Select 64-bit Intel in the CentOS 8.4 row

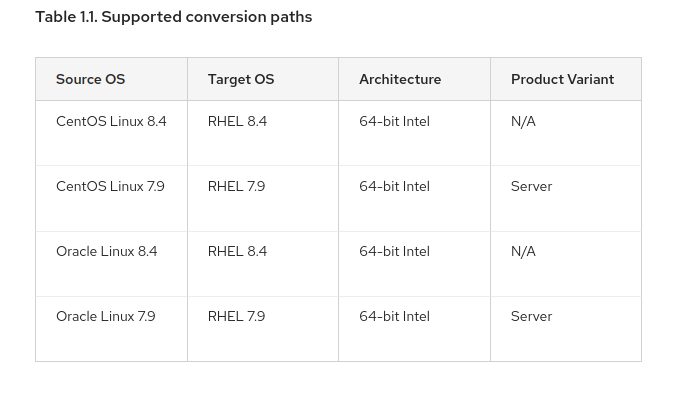pos(394,121)
